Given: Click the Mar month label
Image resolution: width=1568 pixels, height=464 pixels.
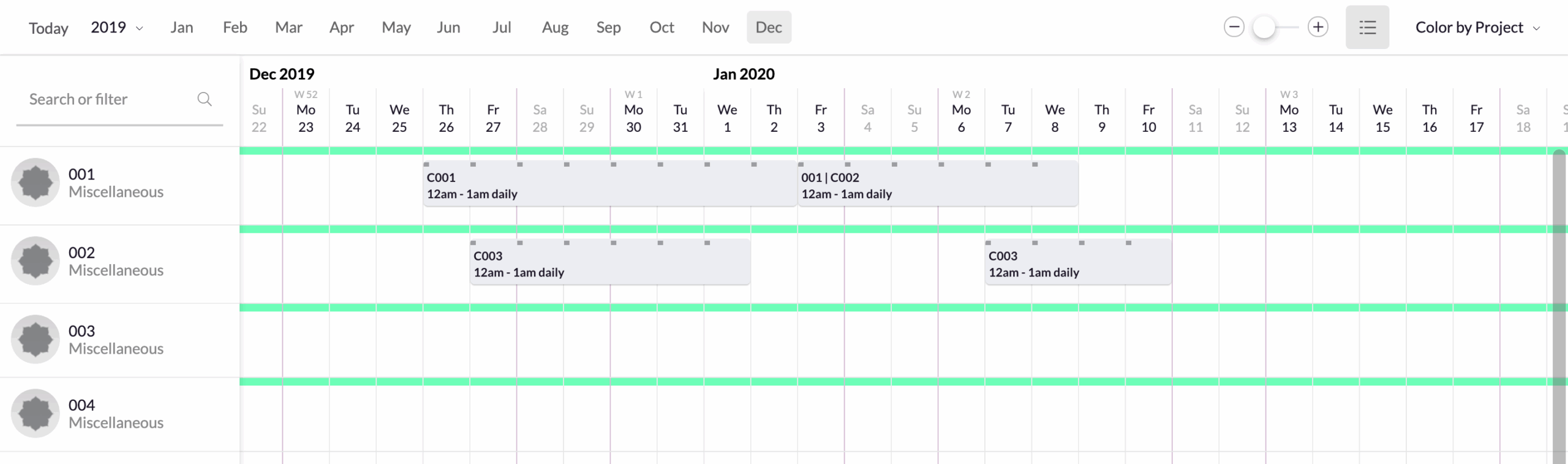Looking at the screenshot, I should coord(288,27).
